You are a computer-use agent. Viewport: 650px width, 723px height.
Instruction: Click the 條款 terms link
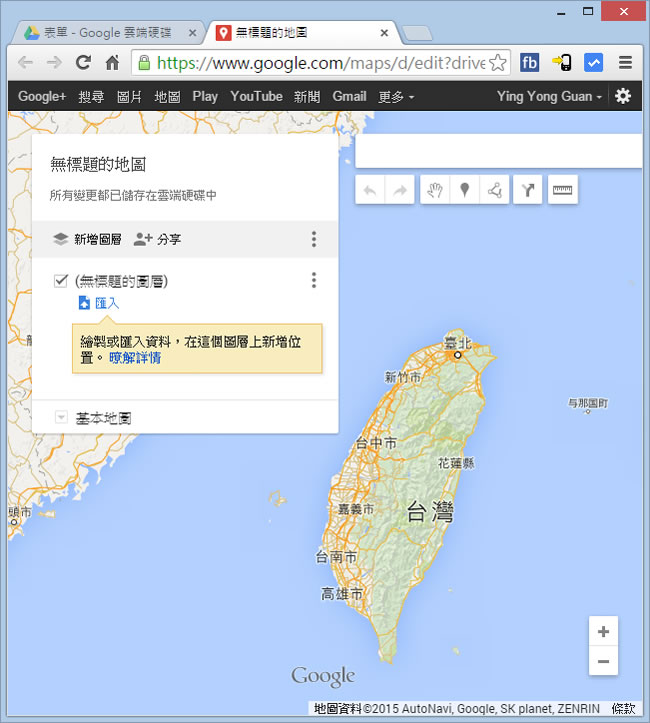(623, 708)
